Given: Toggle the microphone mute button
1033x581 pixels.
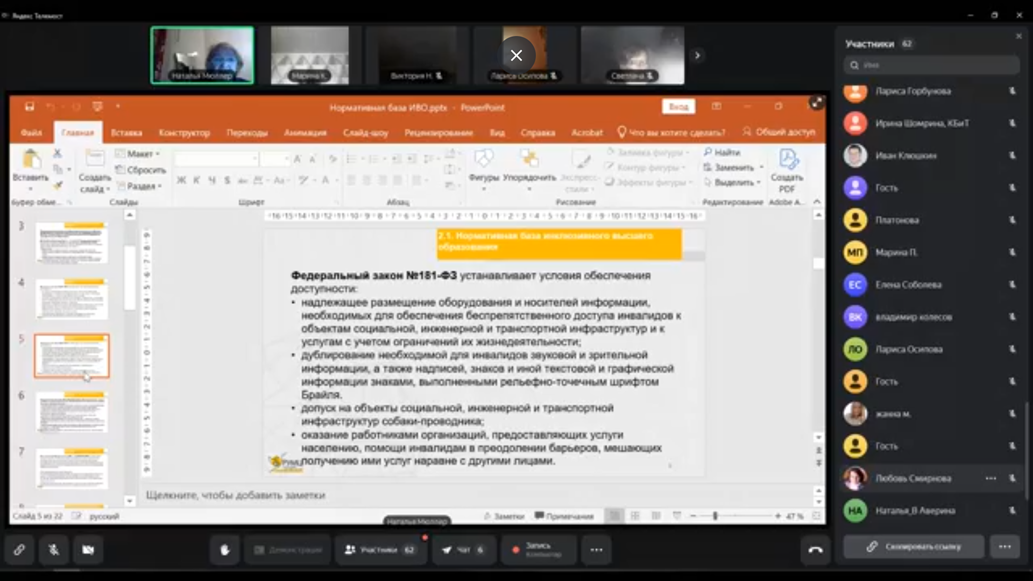Looking at the screenshot, I should coord(54,550).
